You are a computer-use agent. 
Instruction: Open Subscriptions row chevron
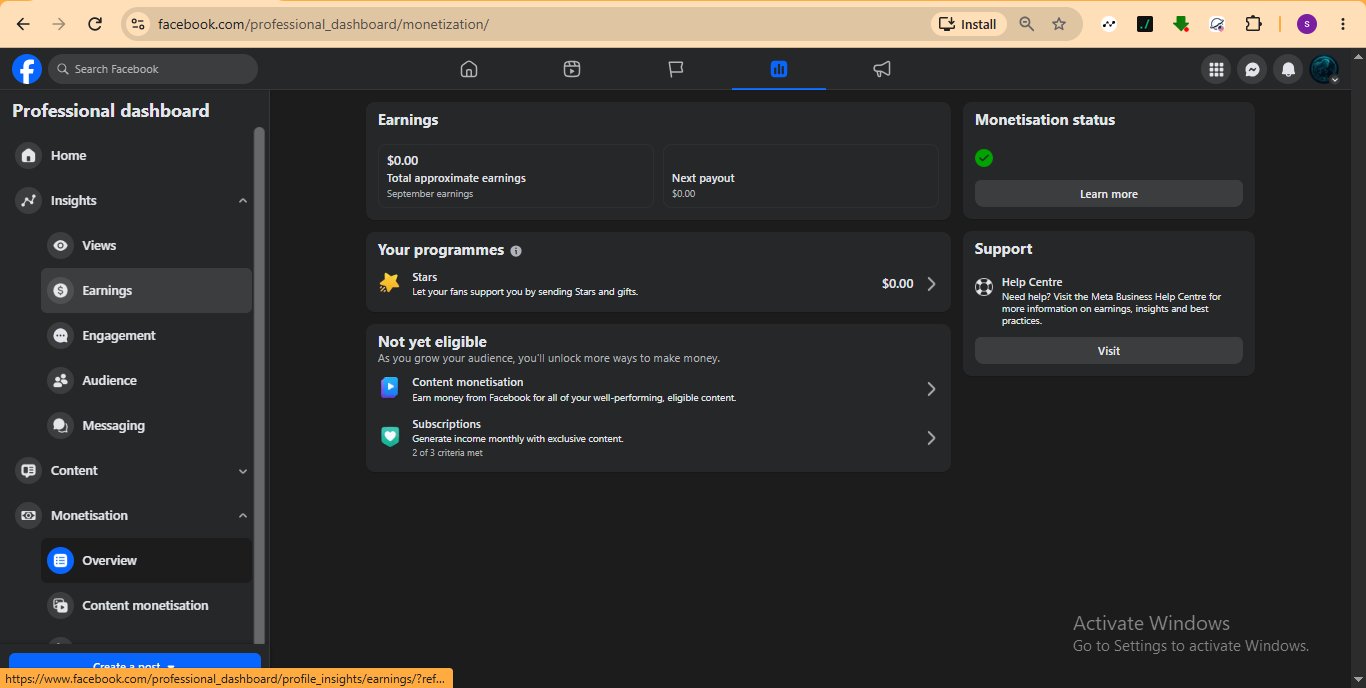(x=931, y=438)
